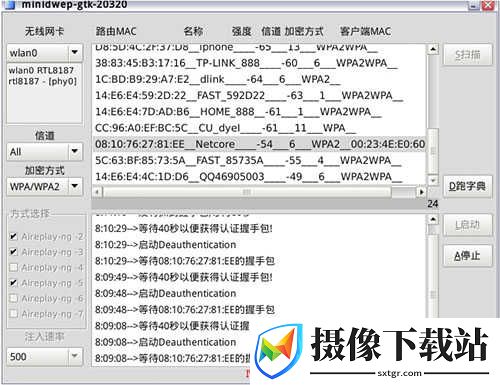This screenshot has height=385, width=500.
Task: Enable the Aireplay-ng -4 checkbox
Action: [13, 267]
